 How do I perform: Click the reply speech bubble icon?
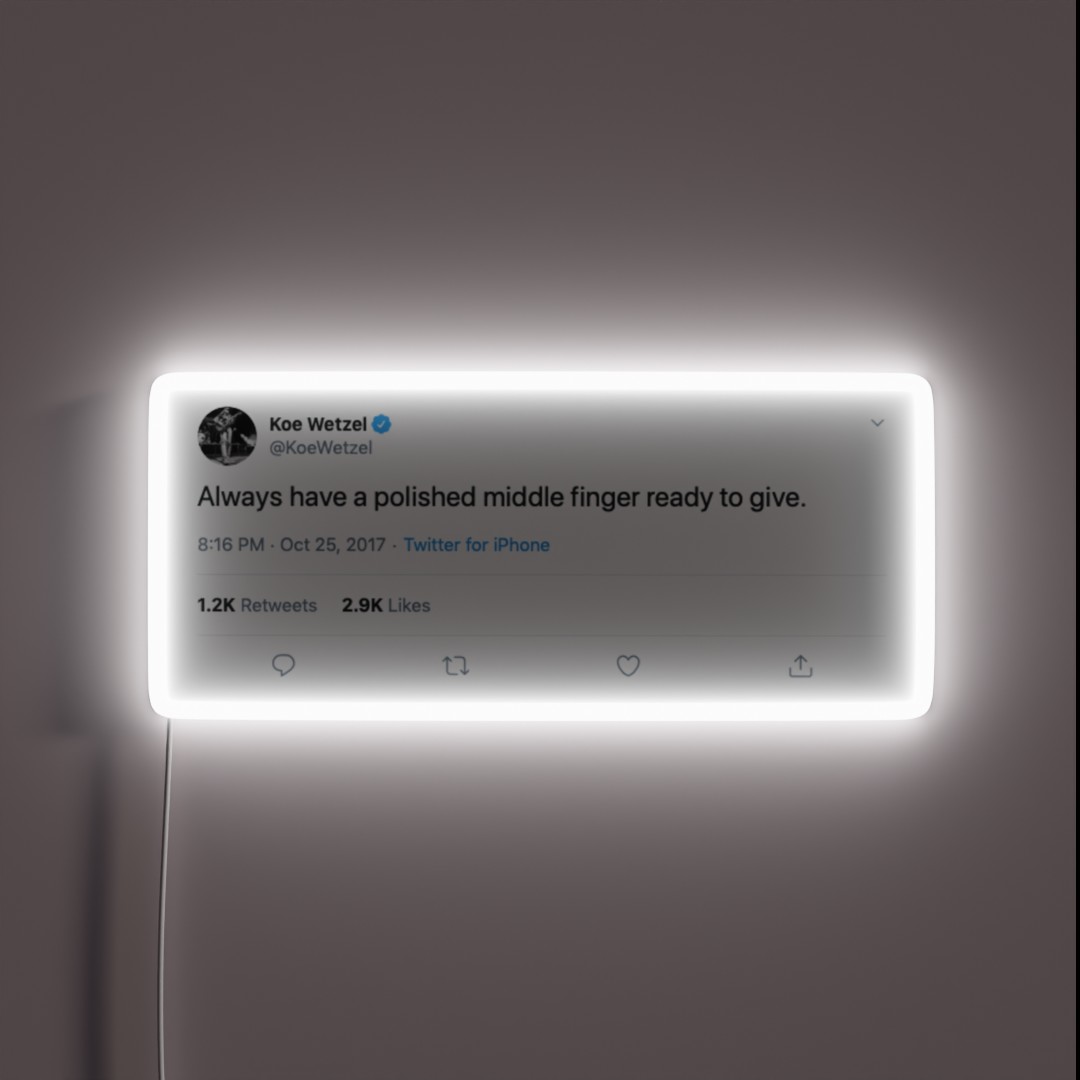coord(283,665)
